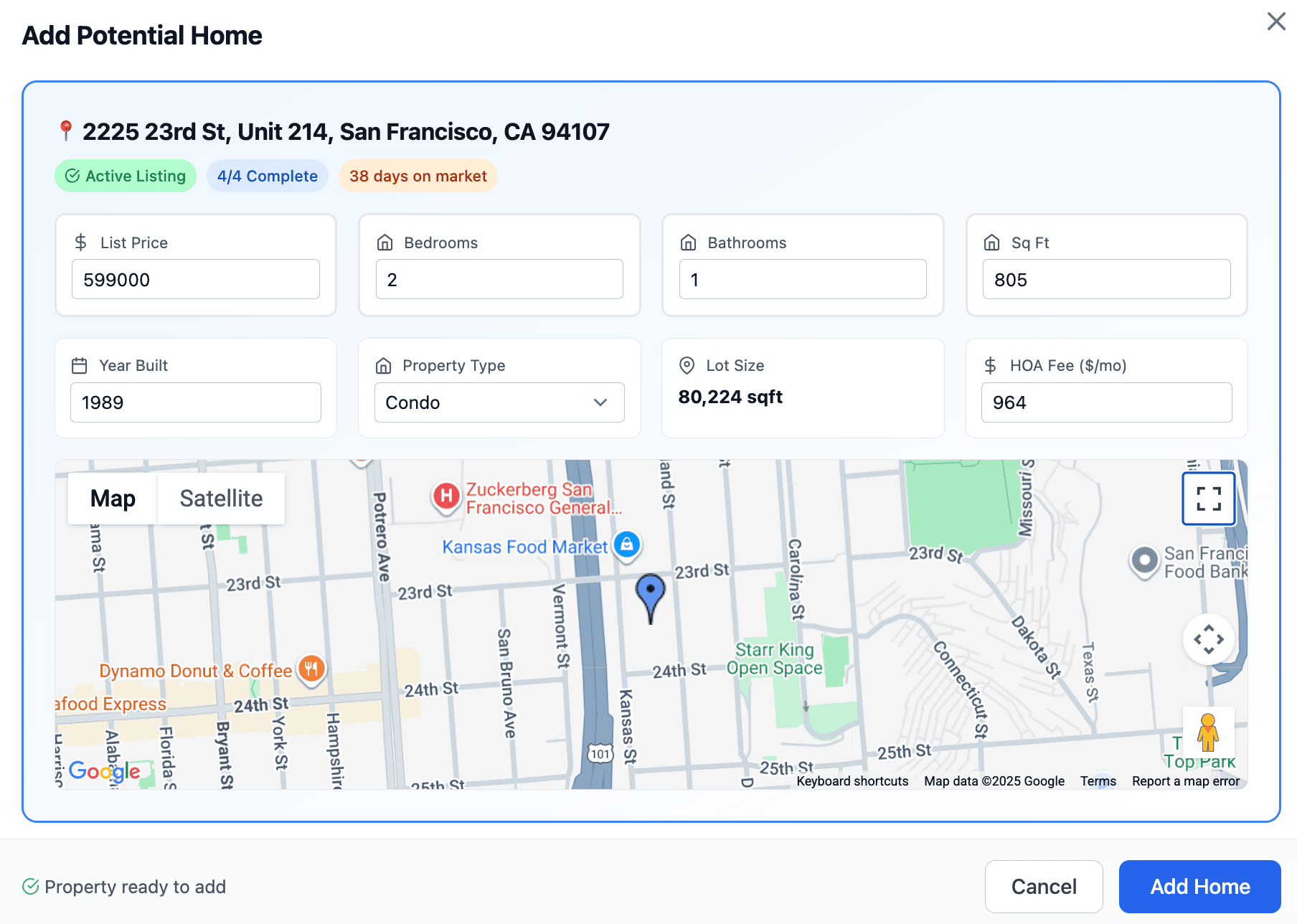Click the calendar icon on Year Built
Image resolution: width=1297 pixels, height=924 pixels.
coord(81,364)
